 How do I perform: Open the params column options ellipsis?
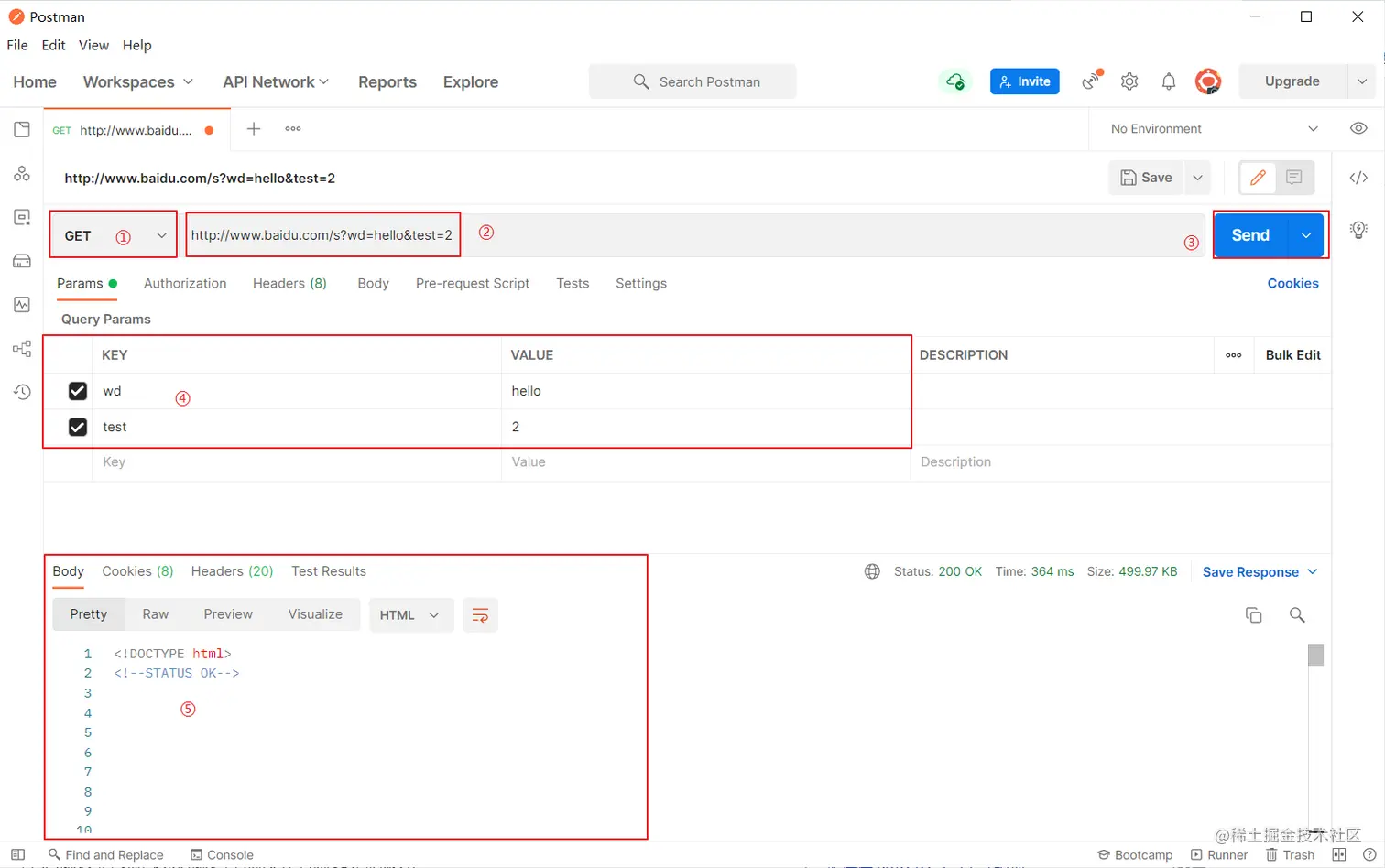tap(1234, 355)
